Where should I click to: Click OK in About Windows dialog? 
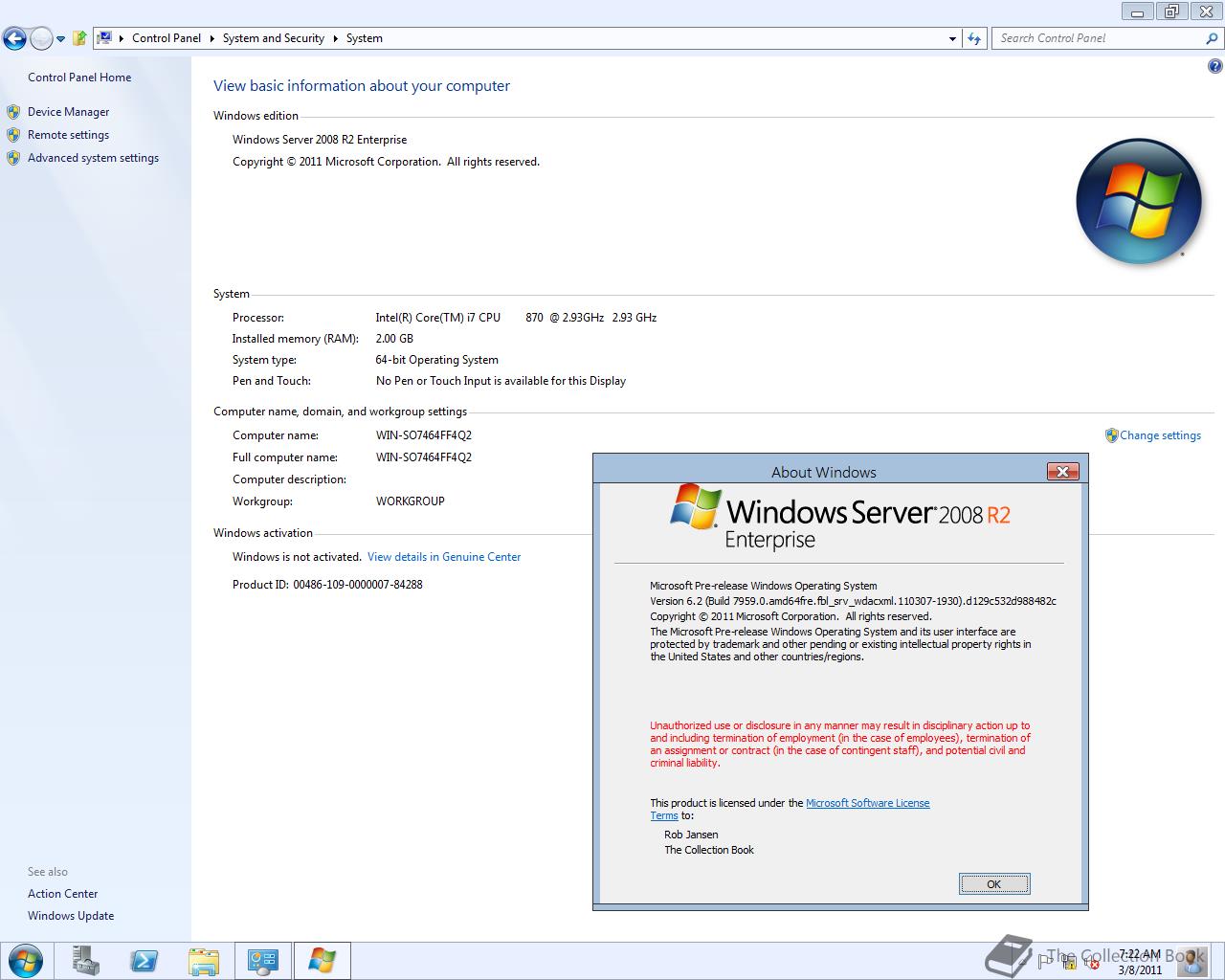click(x=994, y=884)
